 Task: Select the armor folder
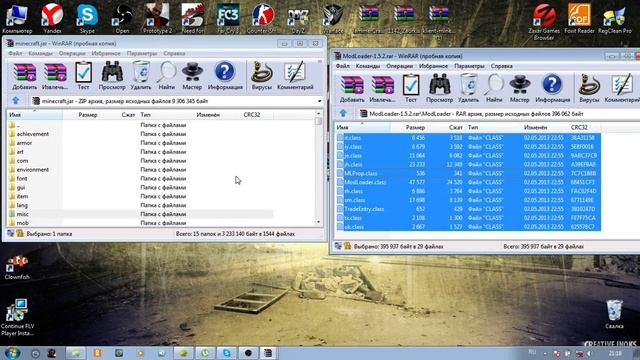(x=24, y=143)
